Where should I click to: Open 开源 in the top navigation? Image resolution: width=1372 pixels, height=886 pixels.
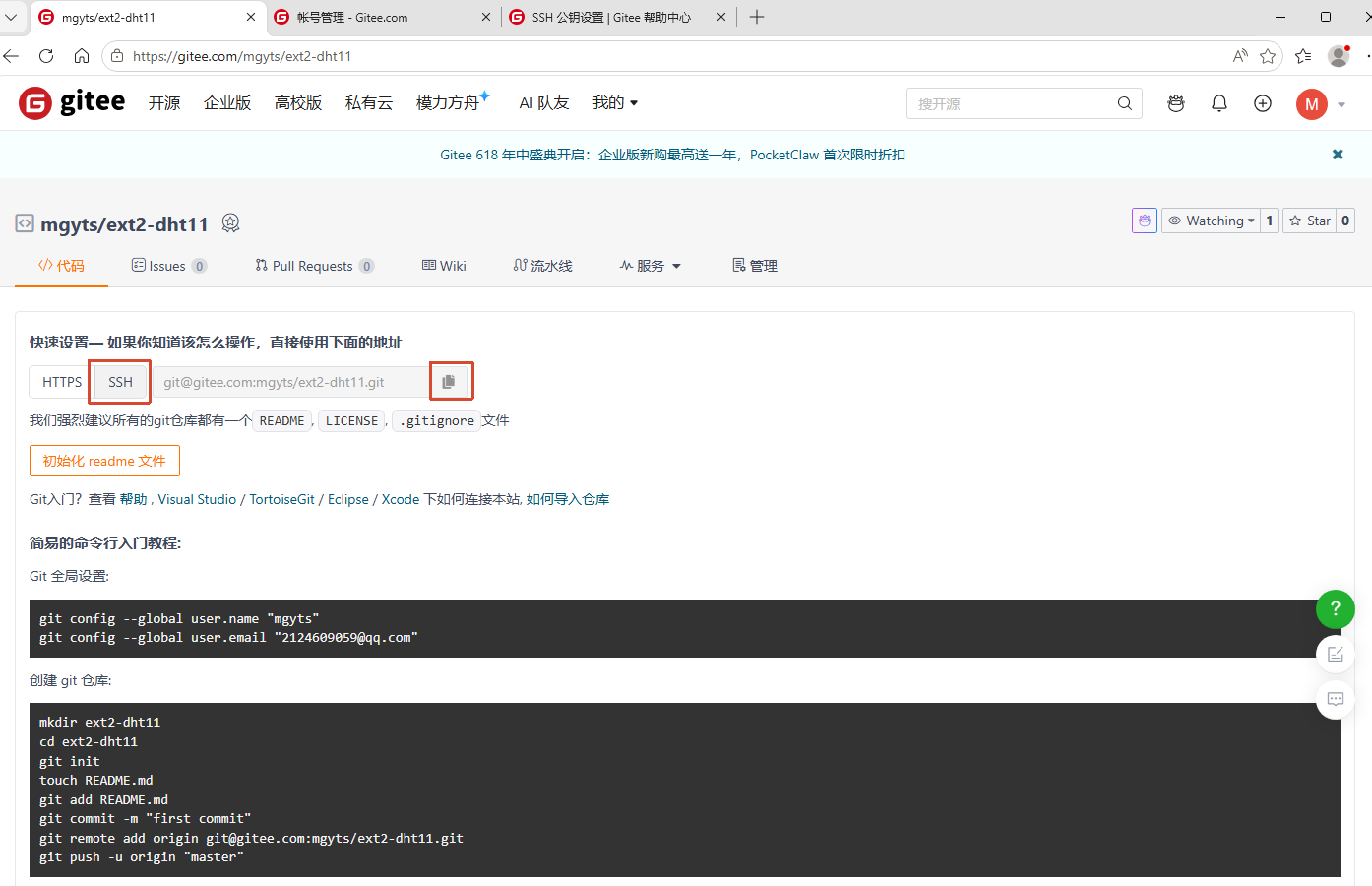(164, 103)
